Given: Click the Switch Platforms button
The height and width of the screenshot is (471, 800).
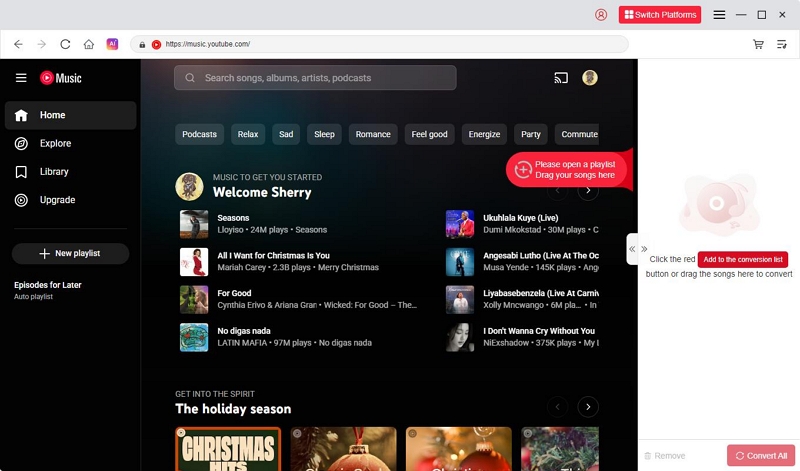Looking at the screenshot, I should [x=660, y=15].
